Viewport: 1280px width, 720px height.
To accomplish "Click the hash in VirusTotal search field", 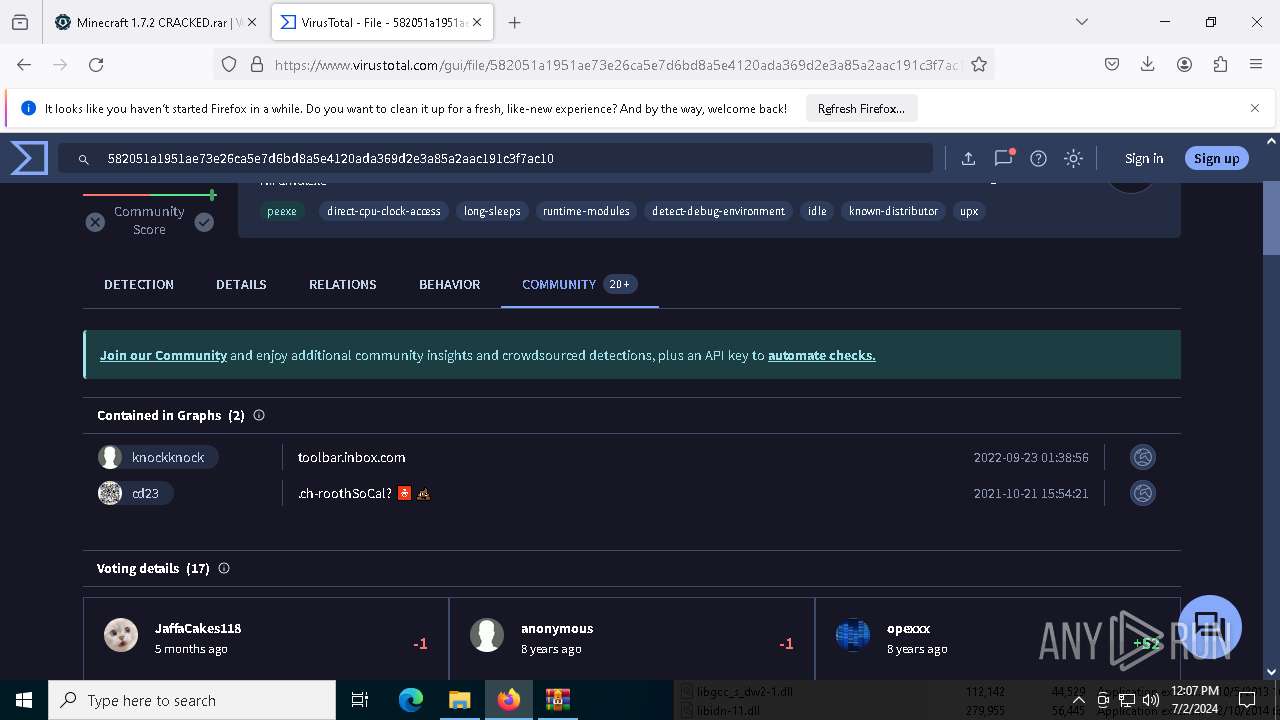I will [330, 158].
